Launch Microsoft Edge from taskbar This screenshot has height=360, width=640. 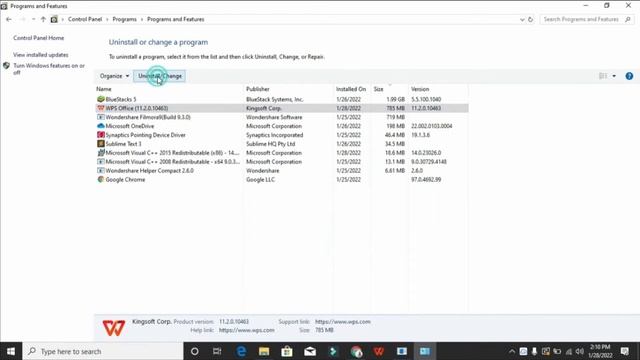click(241, 351)
